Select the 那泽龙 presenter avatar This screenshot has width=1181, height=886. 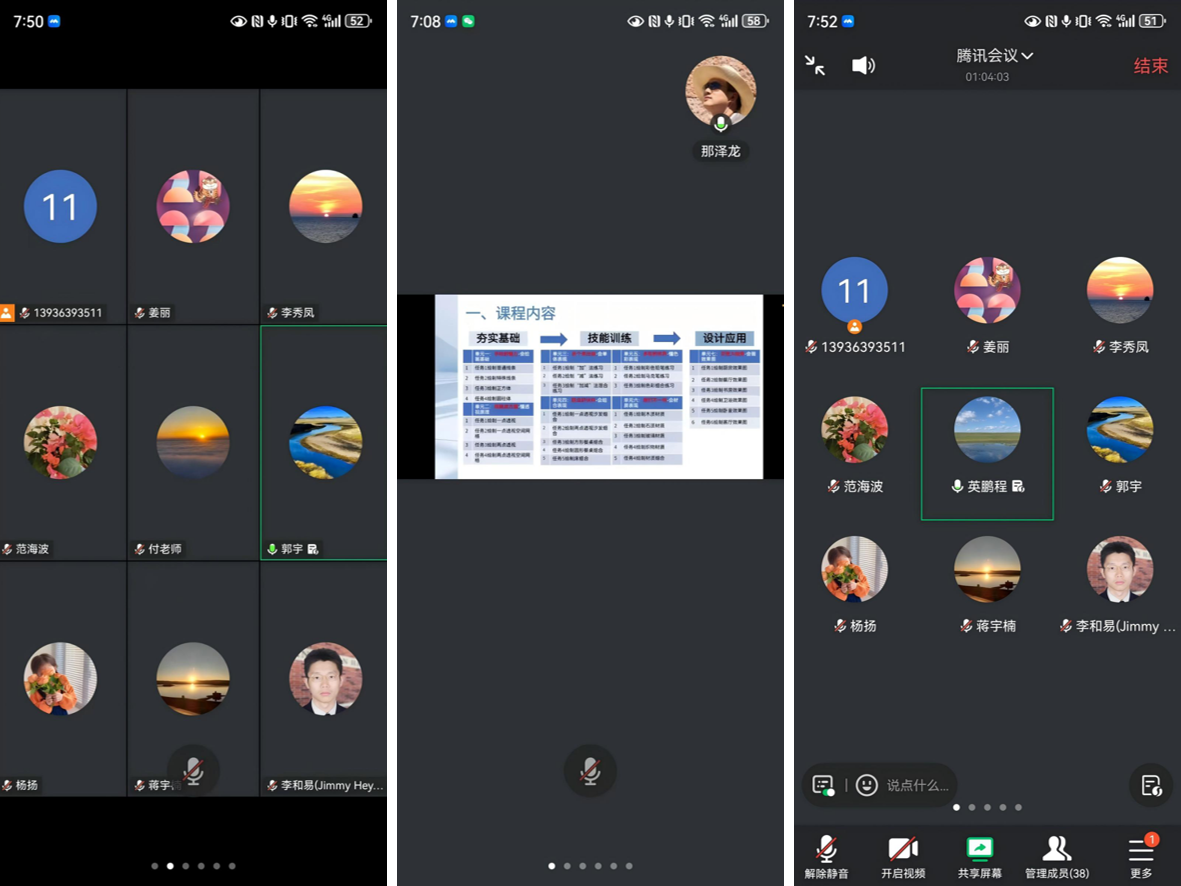[720, 92]
